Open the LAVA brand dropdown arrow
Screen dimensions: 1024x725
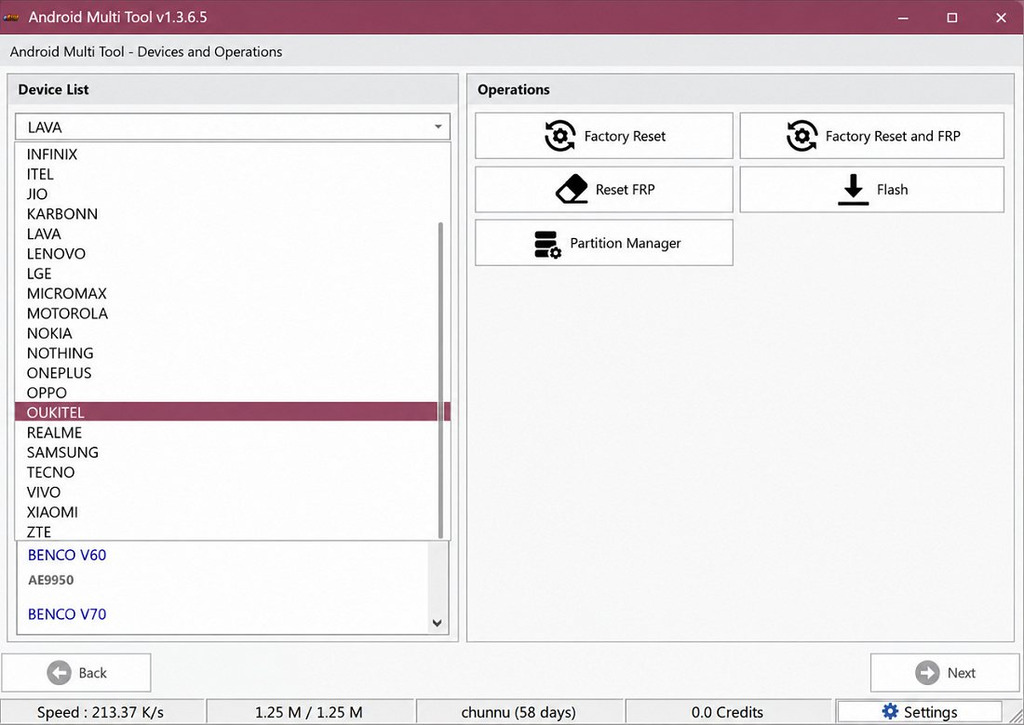[438, 127]
